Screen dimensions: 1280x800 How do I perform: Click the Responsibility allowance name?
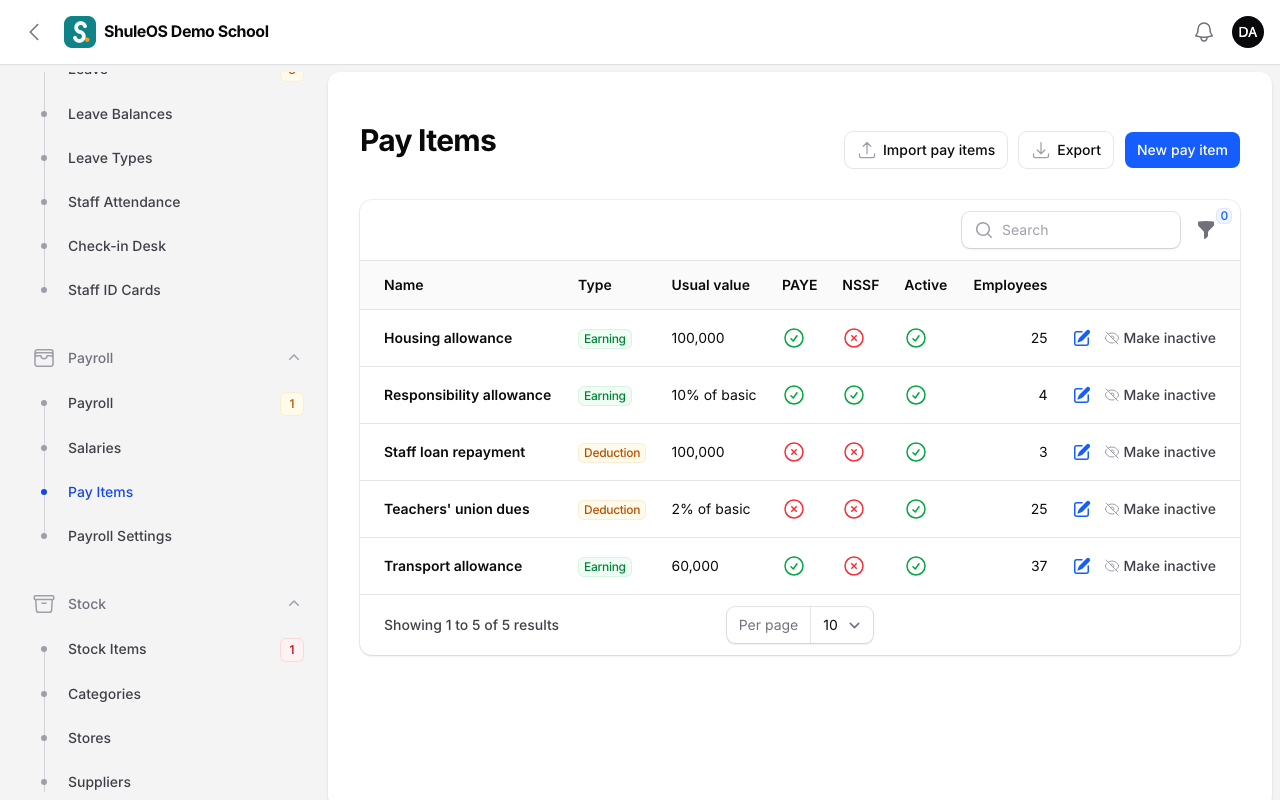(467, 395)
